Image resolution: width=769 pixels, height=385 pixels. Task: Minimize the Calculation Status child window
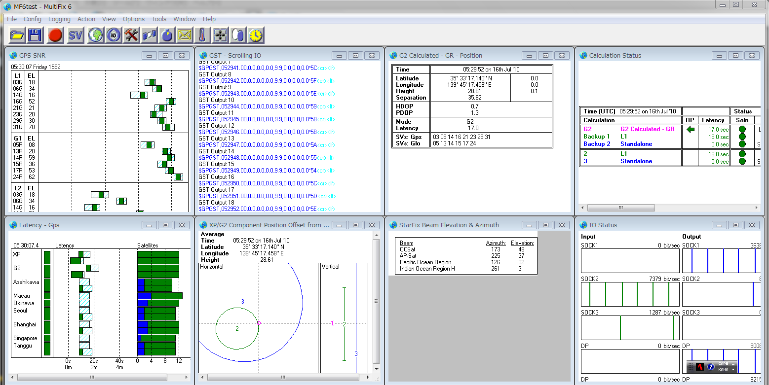pyautogui.click(x=719, y=55)
